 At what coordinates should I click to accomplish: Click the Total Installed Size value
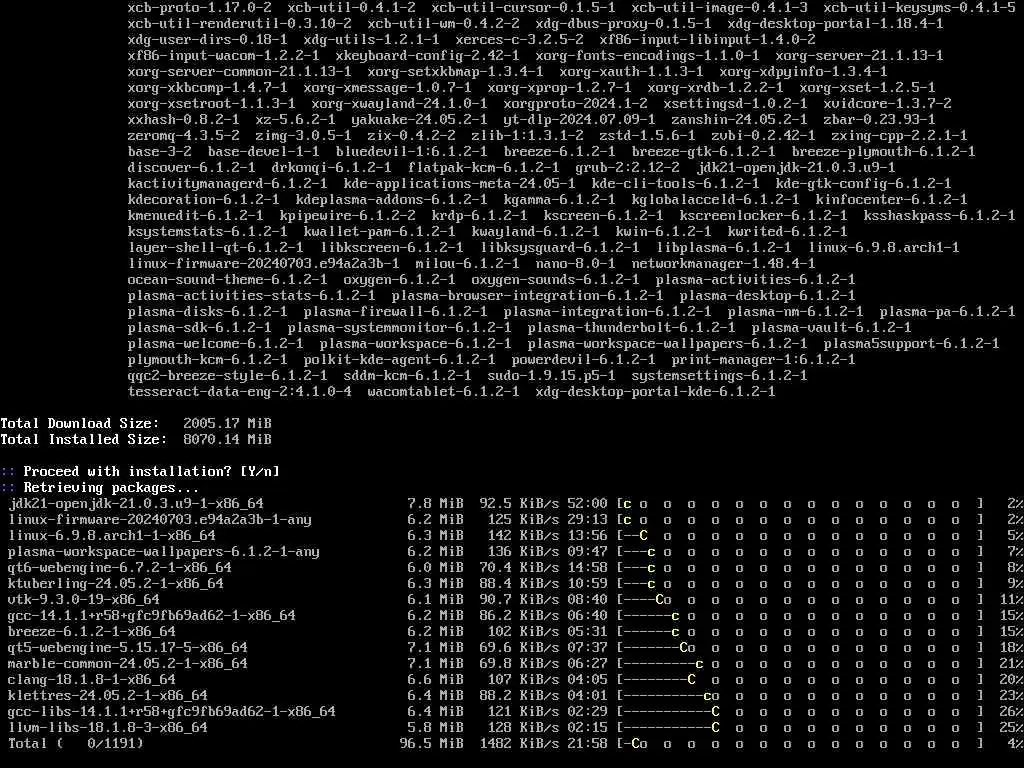(x=227, y=440)
